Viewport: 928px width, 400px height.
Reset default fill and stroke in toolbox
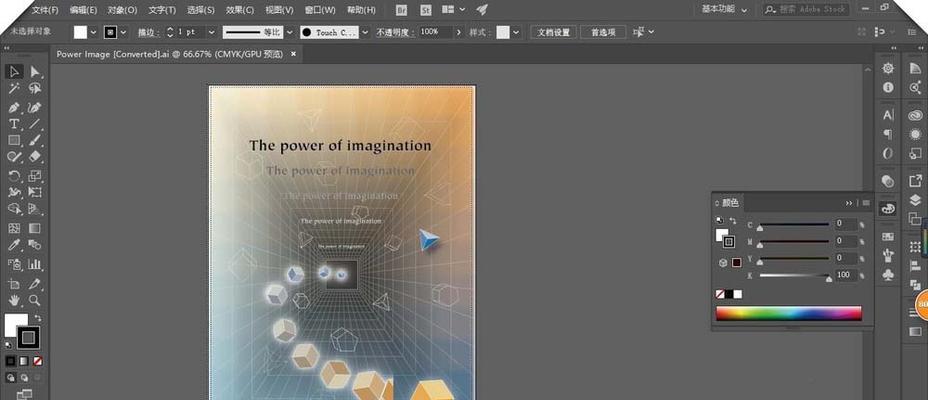click(x=8, y=344)
